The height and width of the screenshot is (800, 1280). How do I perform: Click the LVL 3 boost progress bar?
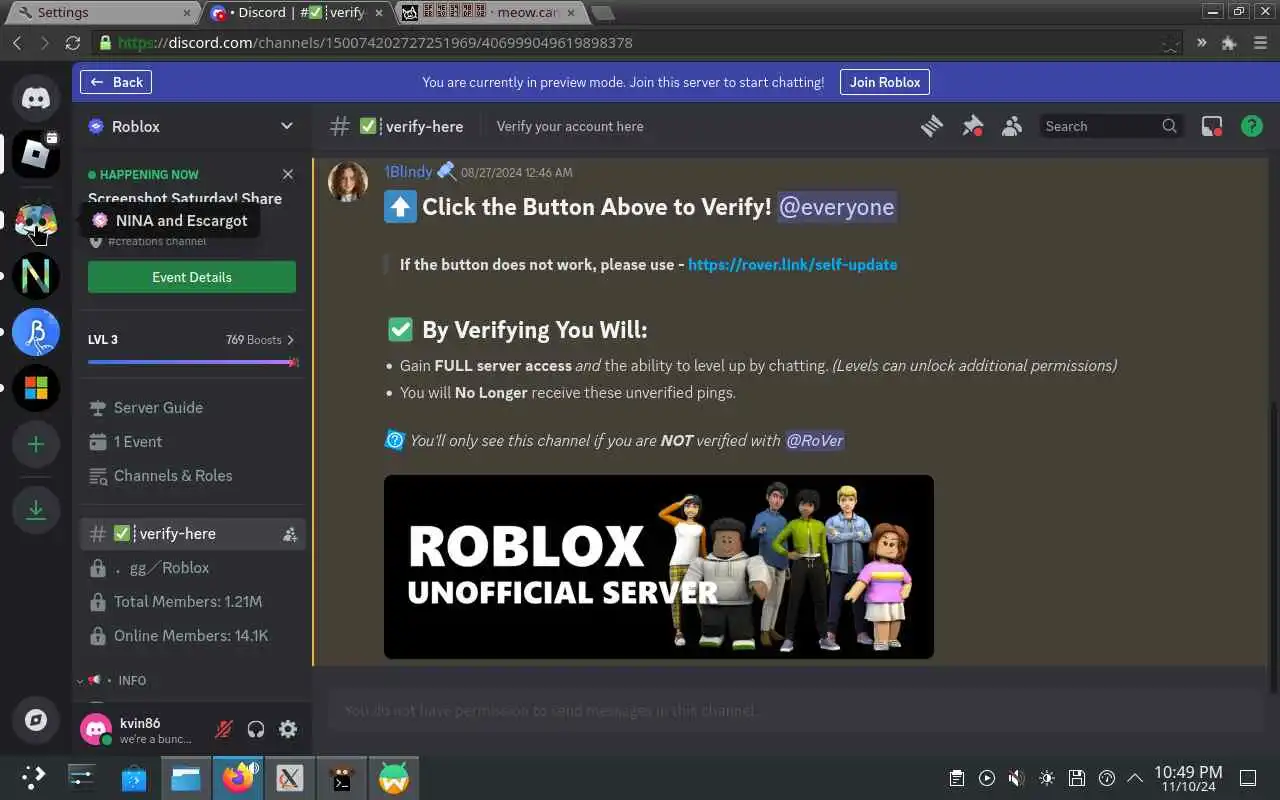click(192, 362)
